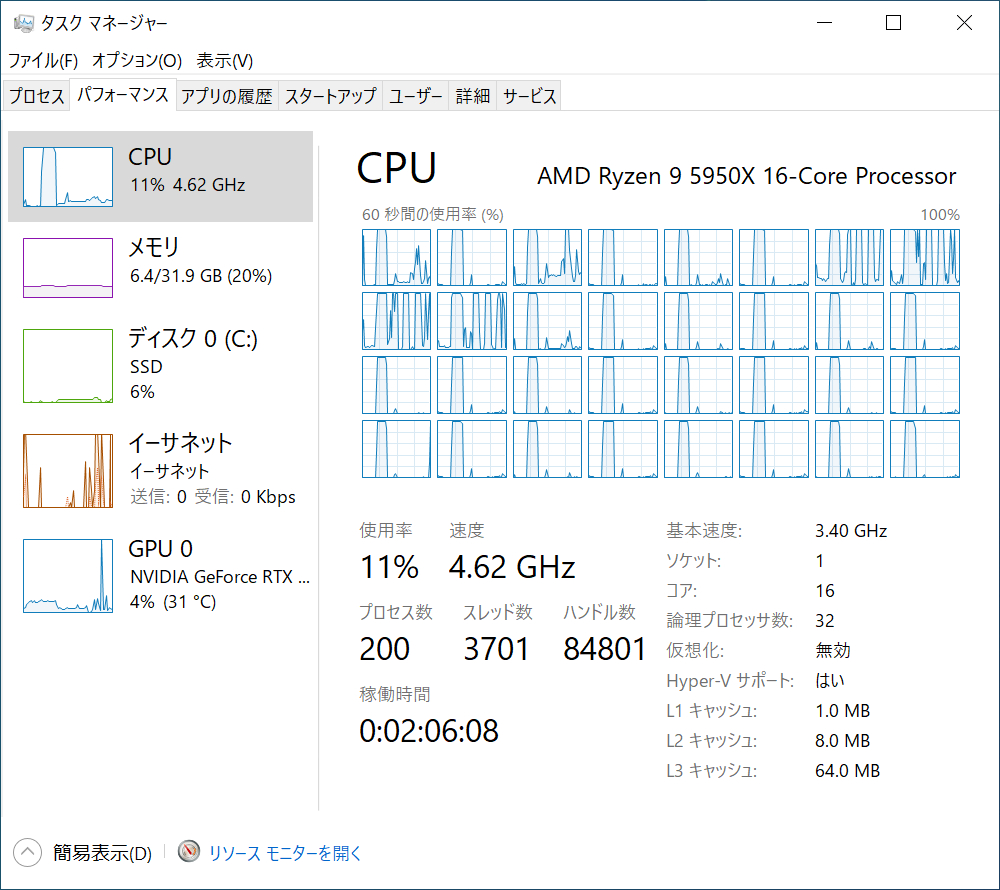Select the ディスク 0 (C:) disk graph
The width and height of the screenshot is (1000, 890).
point(68,366)
